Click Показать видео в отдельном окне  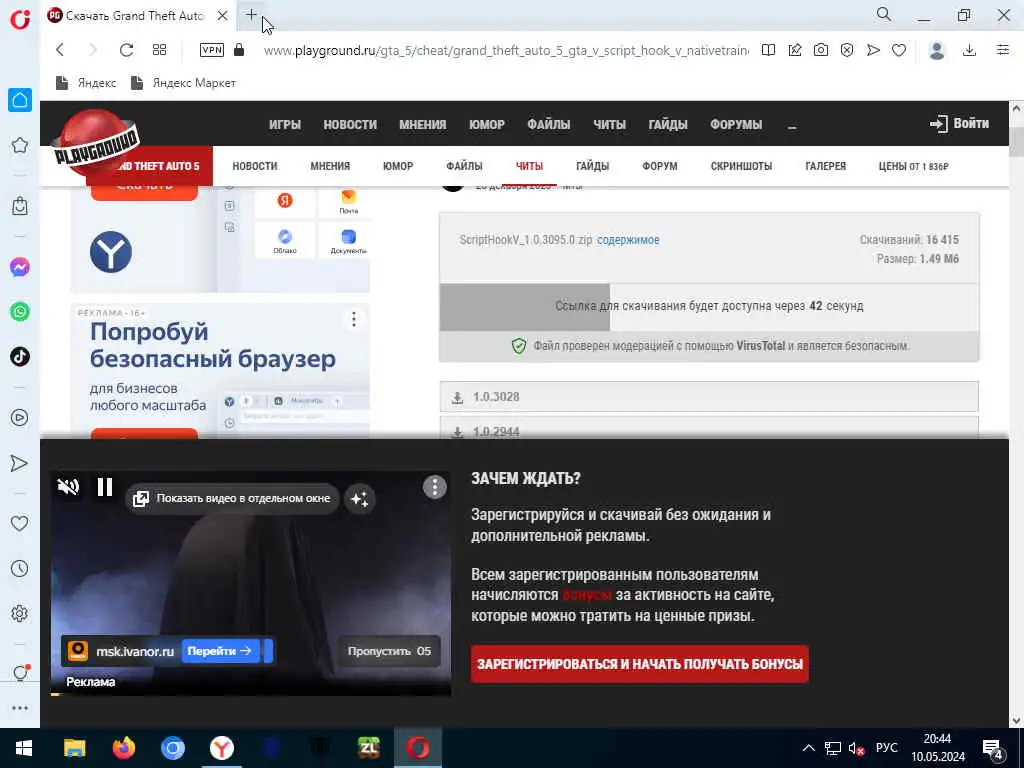point(232,499)
